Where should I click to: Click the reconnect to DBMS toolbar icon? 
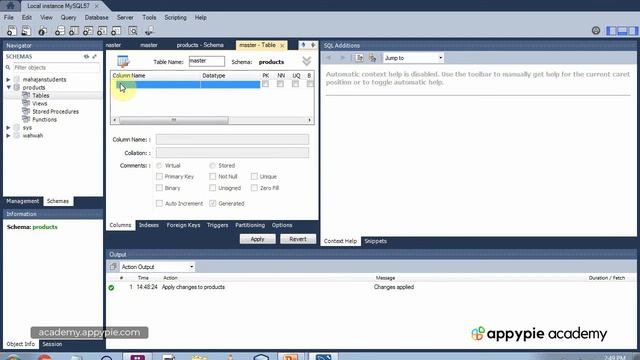pos(149,31)
